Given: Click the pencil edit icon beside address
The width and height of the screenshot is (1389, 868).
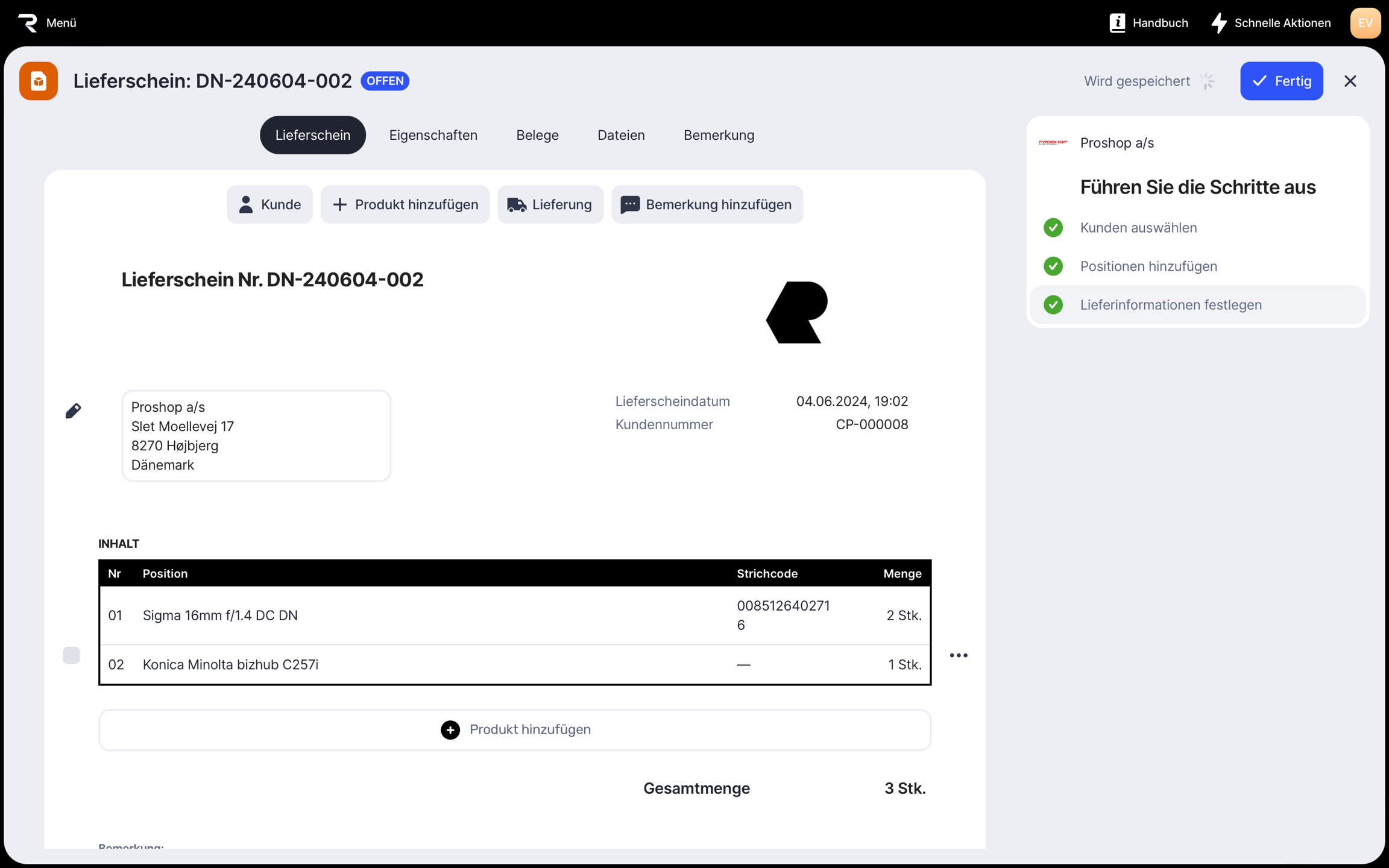Looking at the screenshot, I should [x=73, y=411].
